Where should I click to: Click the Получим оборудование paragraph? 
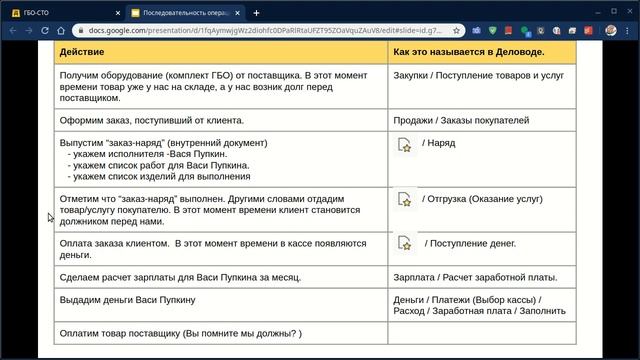(x=213, y=87)
